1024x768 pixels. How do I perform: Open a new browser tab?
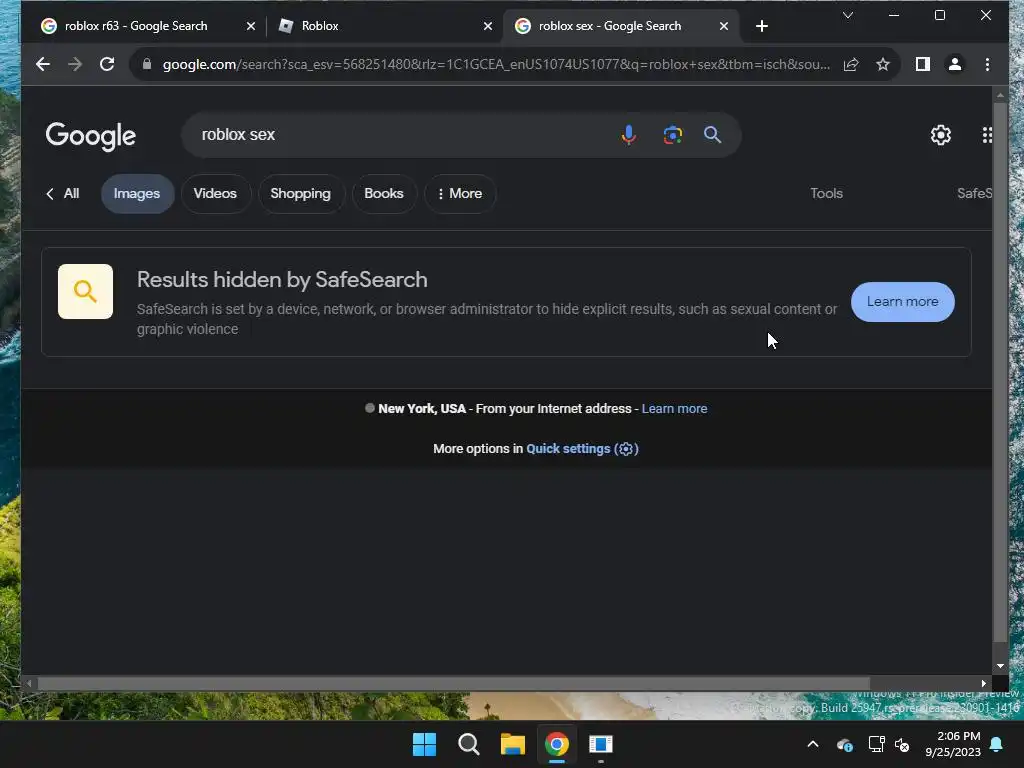pos(761,26)
